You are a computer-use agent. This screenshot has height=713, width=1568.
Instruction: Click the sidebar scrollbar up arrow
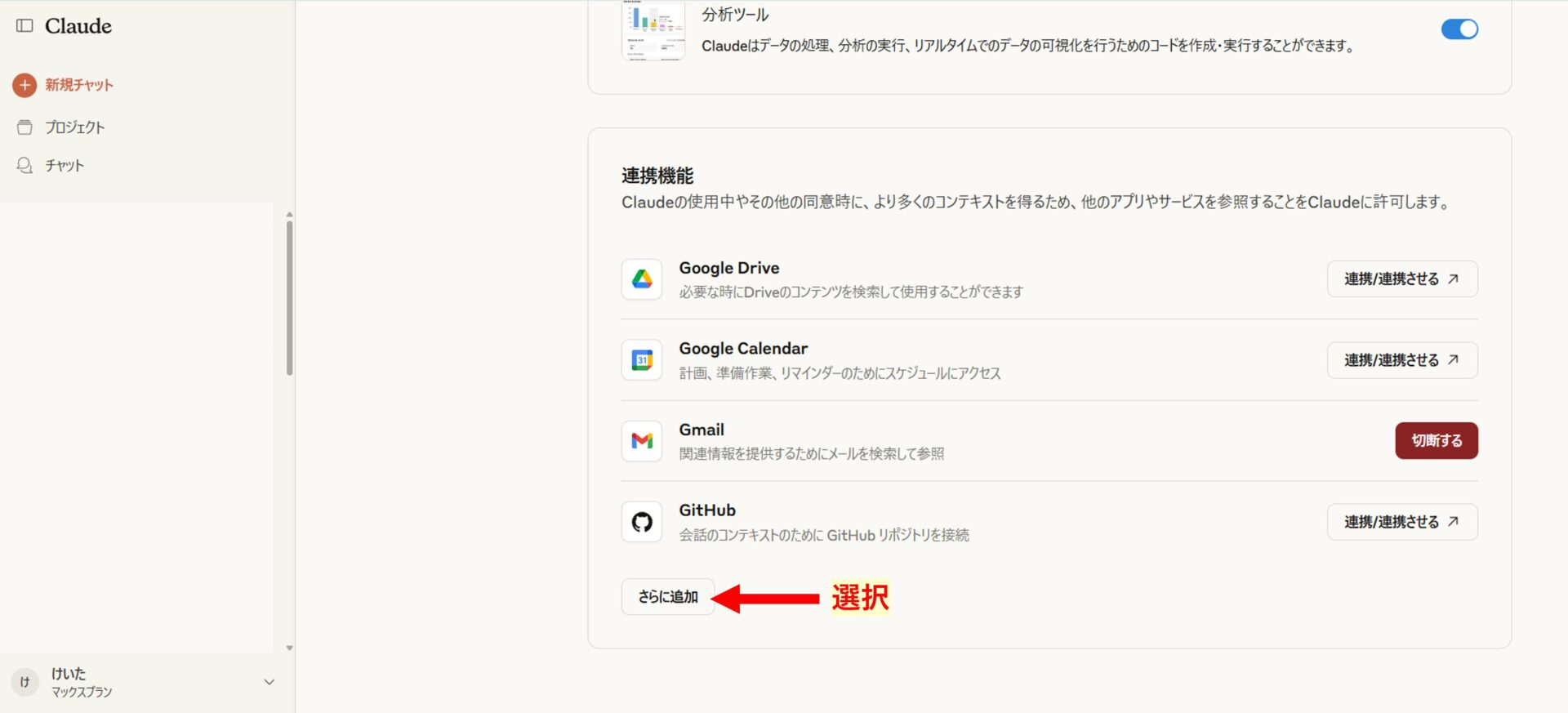point(289,215)
